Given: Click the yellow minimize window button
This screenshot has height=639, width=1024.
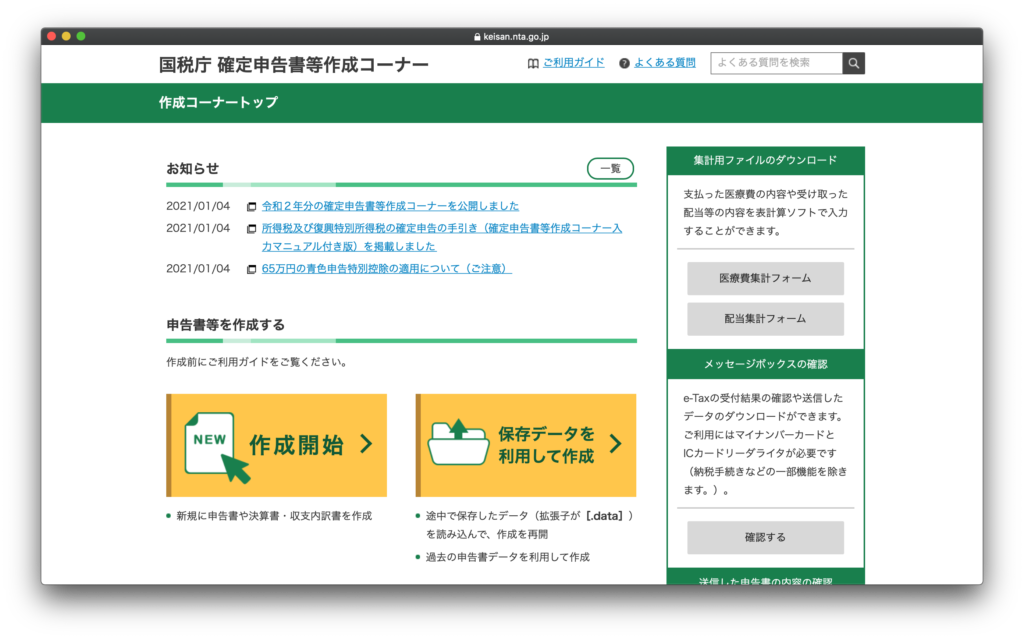Looking at the screenshot, I should click(x=66, y=36).
